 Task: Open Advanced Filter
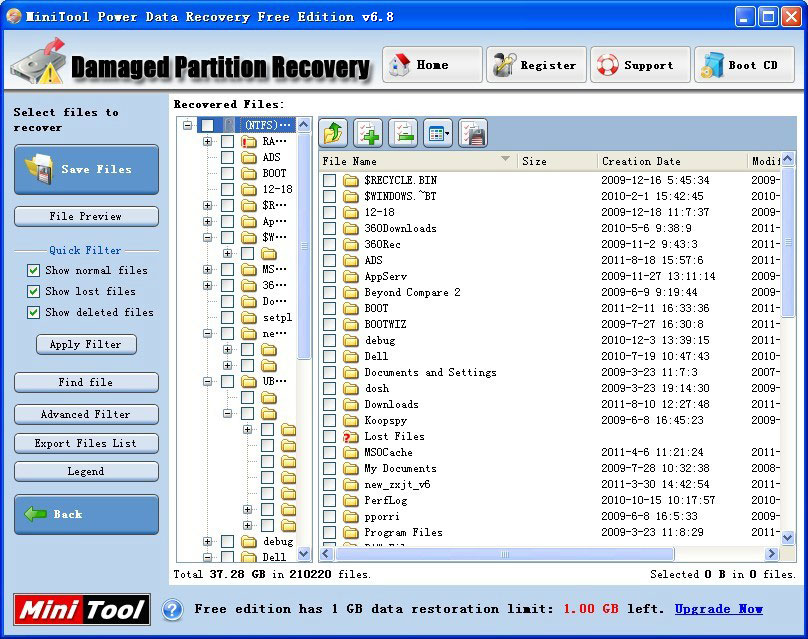tap(87, 414)
